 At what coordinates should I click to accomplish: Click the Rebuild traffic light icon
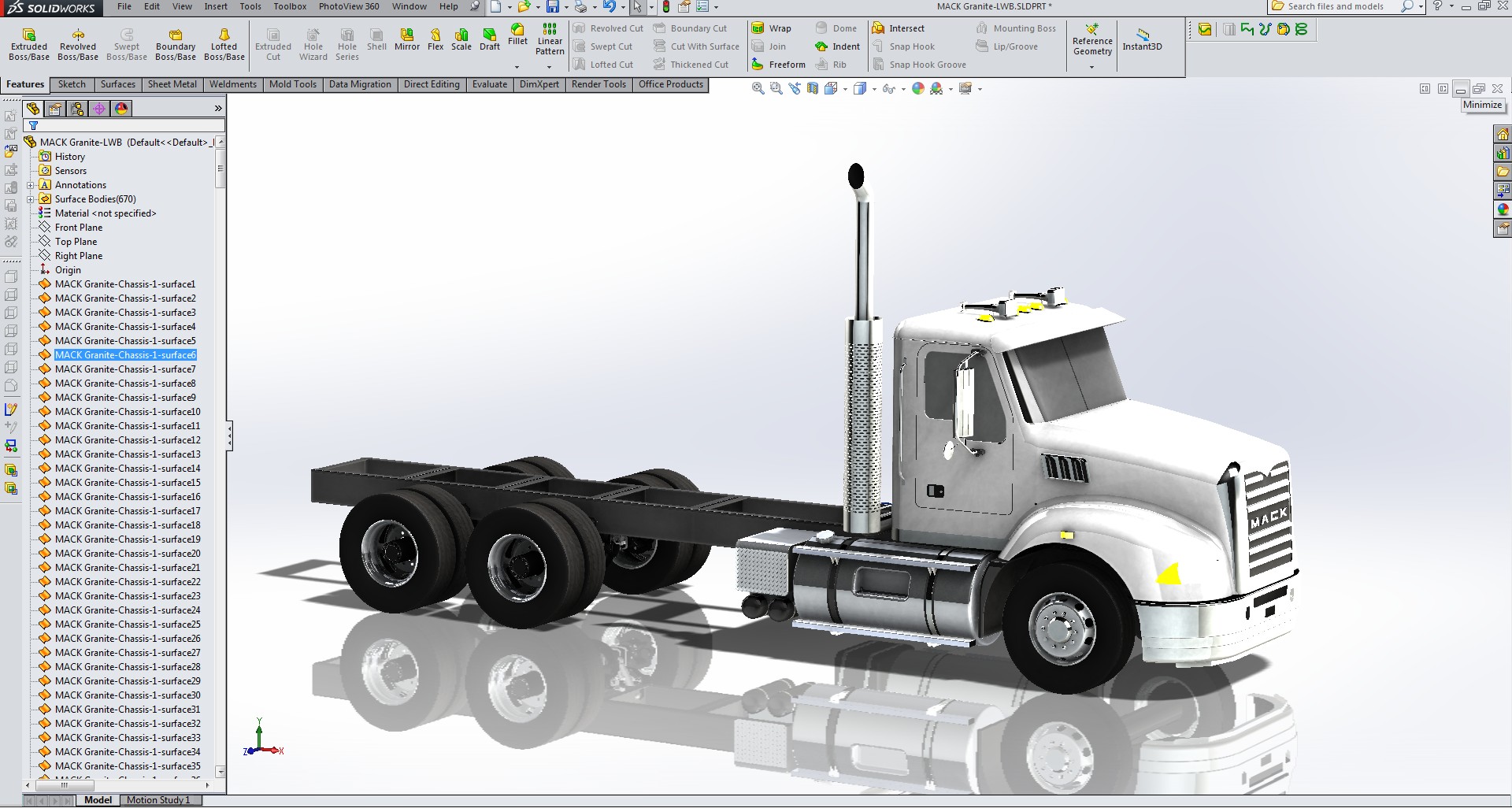tap(666, 6)
